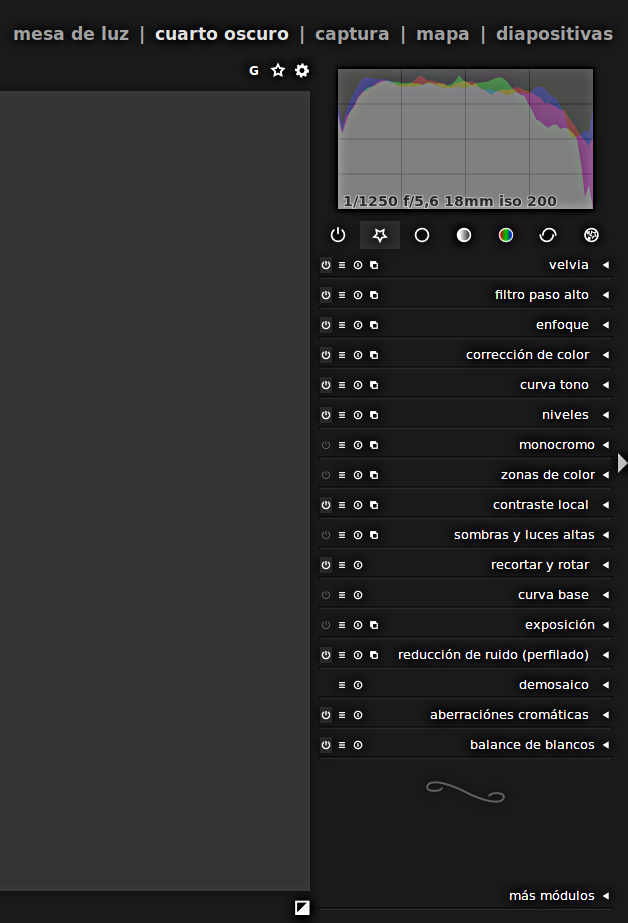Collapse right panel with edge arrow
The height and width of the screenshot is (923, 628).
click(622, 463)
